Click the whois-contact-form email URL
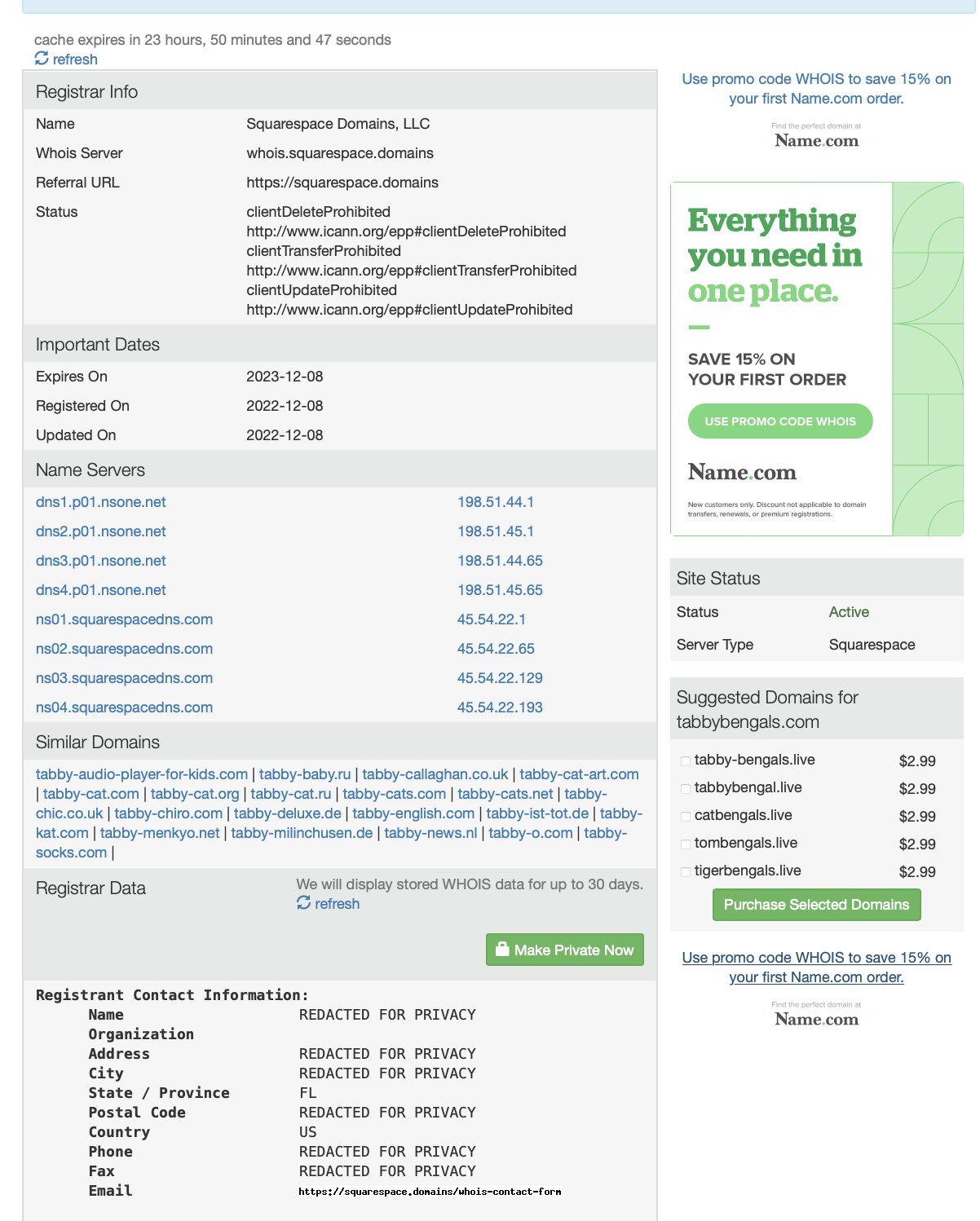980x1221 pixels. pyautogui.click(x=430, y=1192)
